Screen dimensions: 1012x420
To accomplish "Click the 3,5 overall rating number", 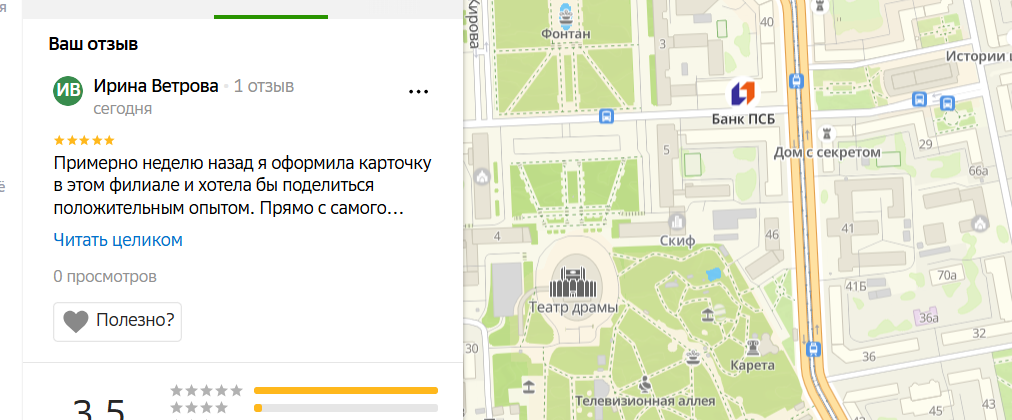I will pos(99,409).
